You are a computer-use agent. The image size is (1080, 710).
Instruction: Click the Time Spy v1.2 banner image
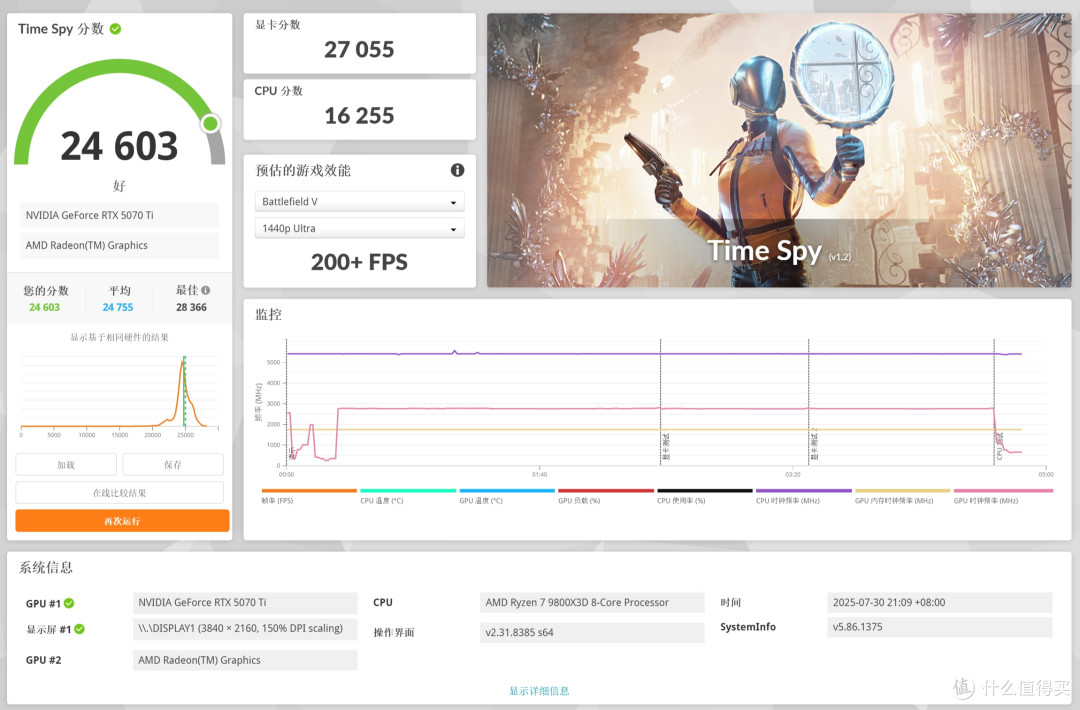pyautogui.click(x=779, y=150)
